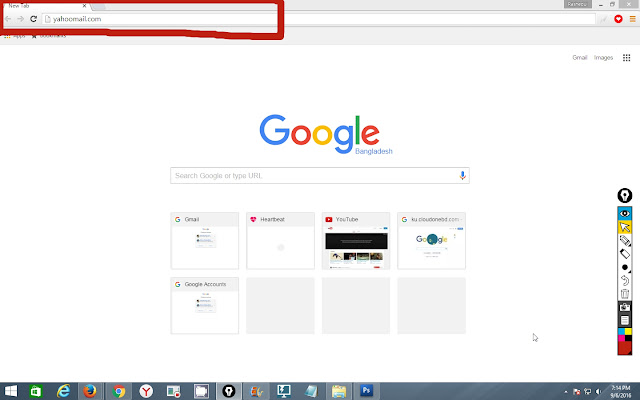Select the pencil tool in drawing toolbar
Image resolution: width=640 pixels, height=400 pixels.
click(624, 240)
